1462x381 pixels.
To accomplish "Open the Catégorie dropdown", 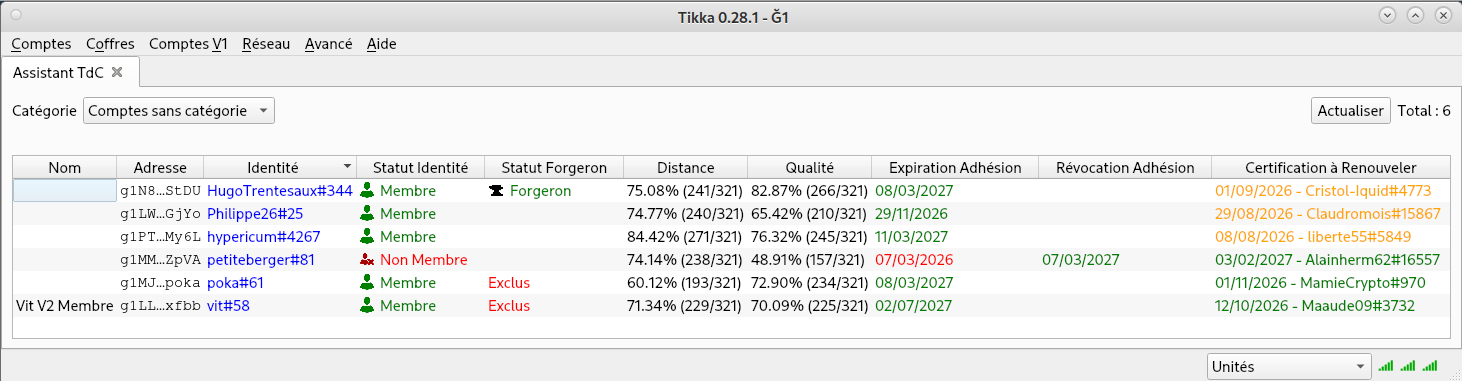I will pos(179,111).
